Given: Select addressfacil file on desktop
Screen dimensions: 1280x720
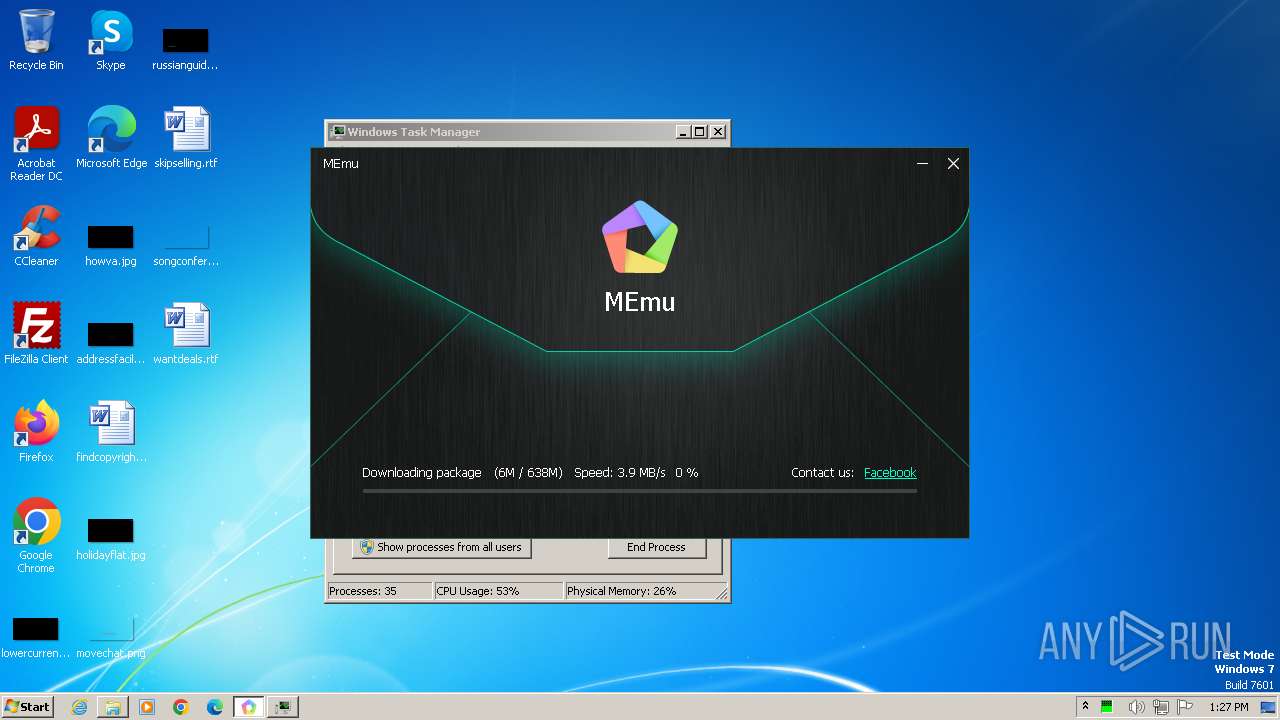Looking at the screenshot, I should point(110,343).
